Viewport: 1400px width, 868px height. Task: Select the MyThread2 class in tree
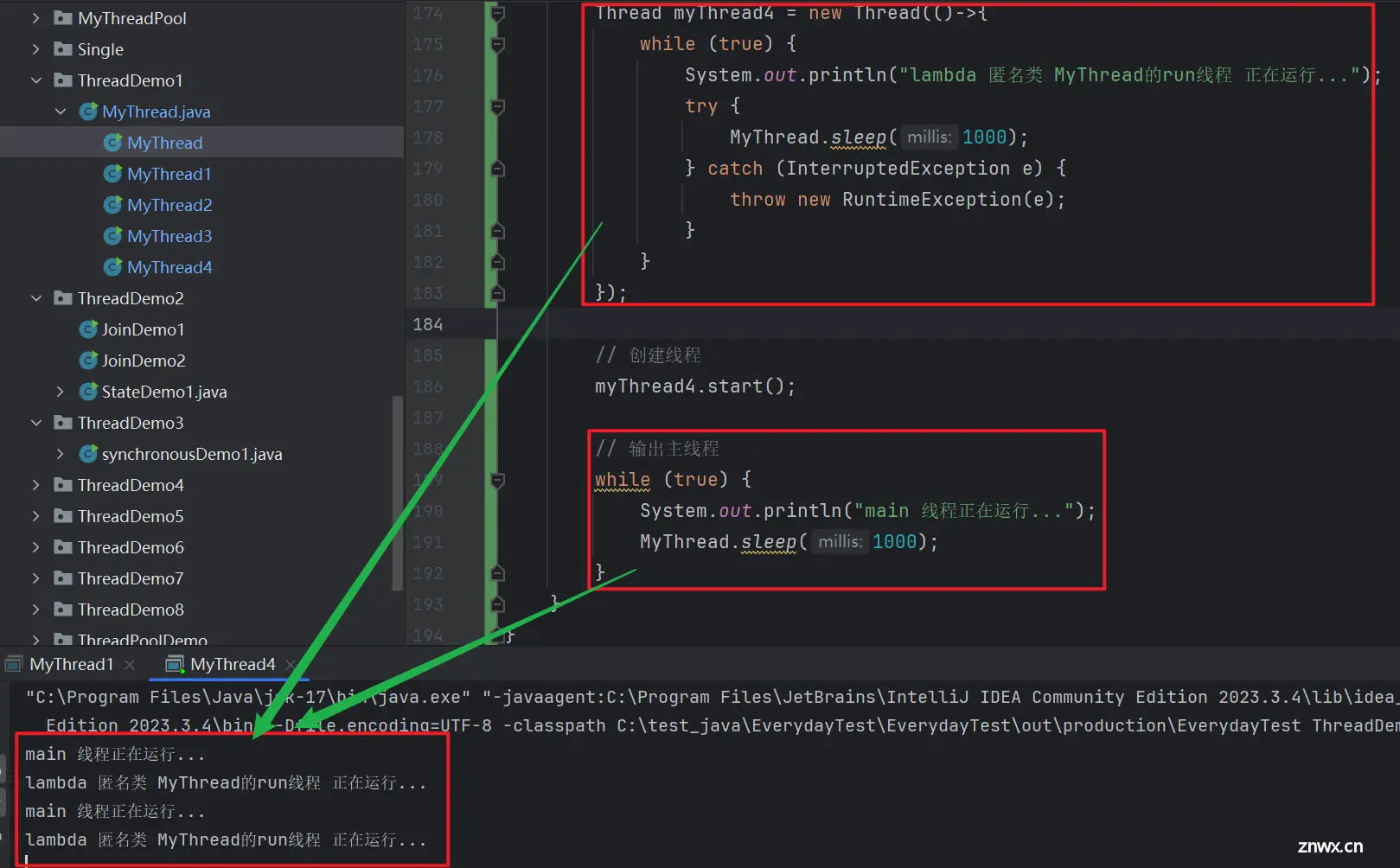[x=169, y=205]
